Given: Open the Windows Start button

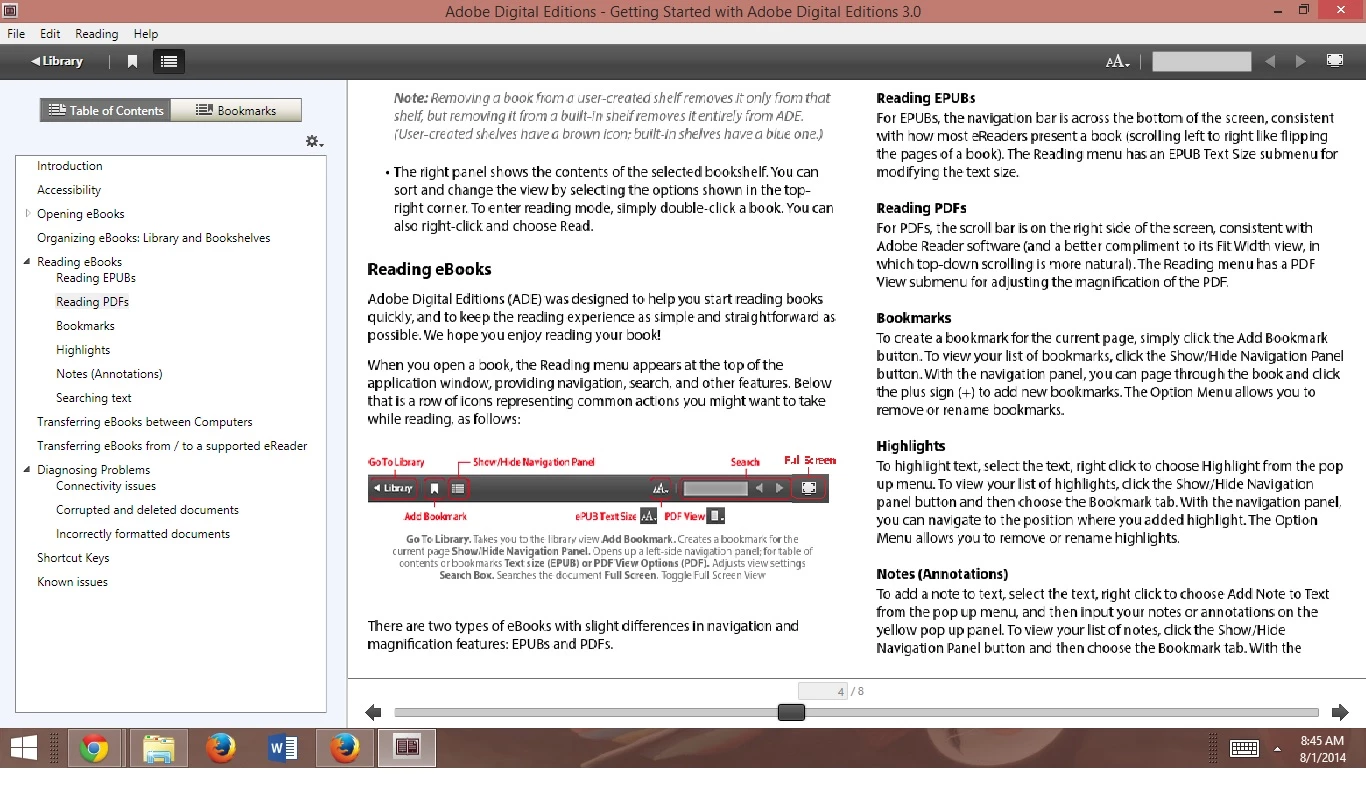Looking at the screenshot, I should tap(24, 748).
